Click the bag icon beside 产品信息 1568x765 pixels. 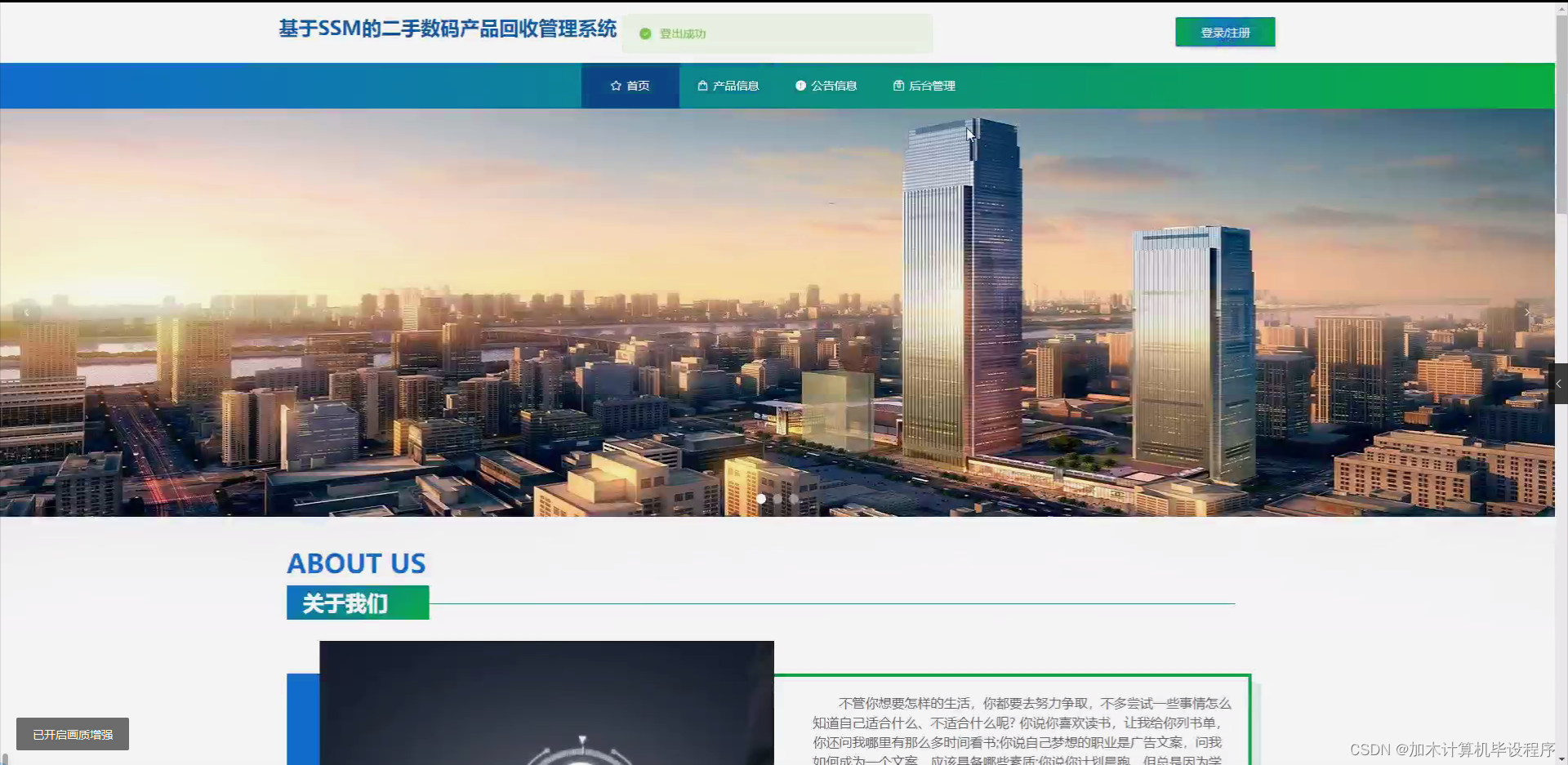[702, 86]
